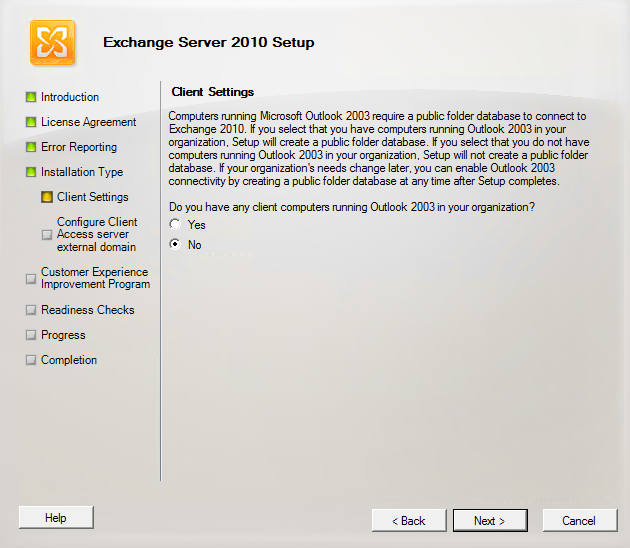Go back with the Back button
Image resolution: width=630 pixels, height=548 pixels.
pos(409,521)
